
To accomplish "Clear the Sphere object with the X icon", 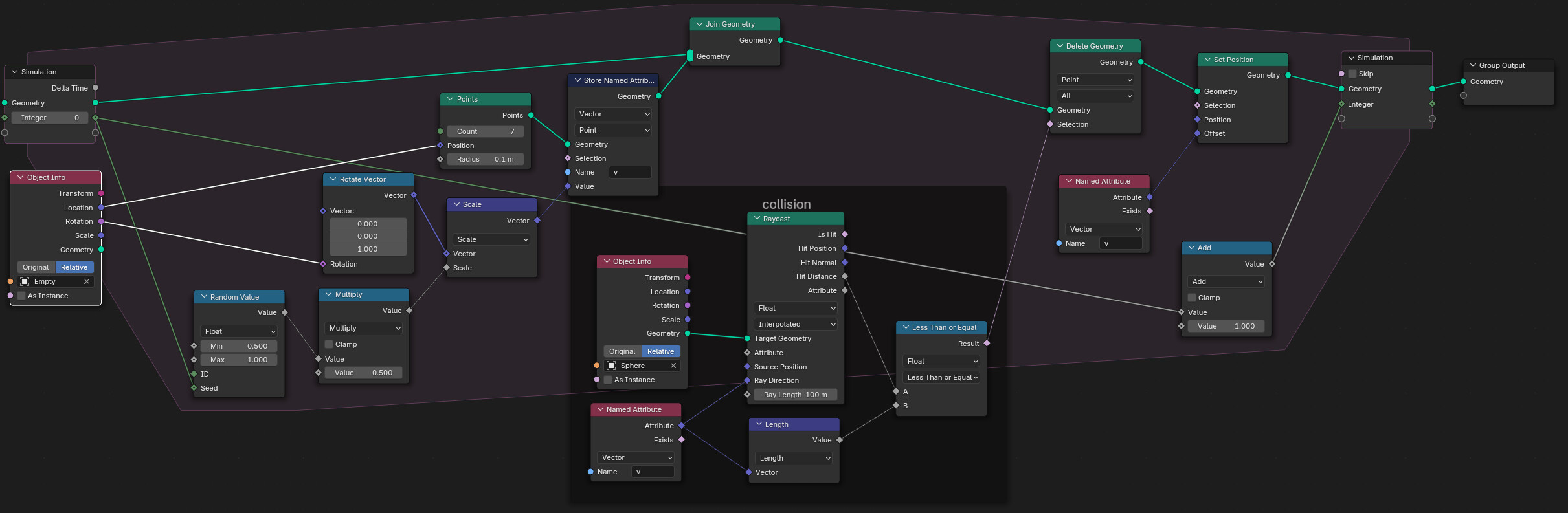I will click(673, 366).
